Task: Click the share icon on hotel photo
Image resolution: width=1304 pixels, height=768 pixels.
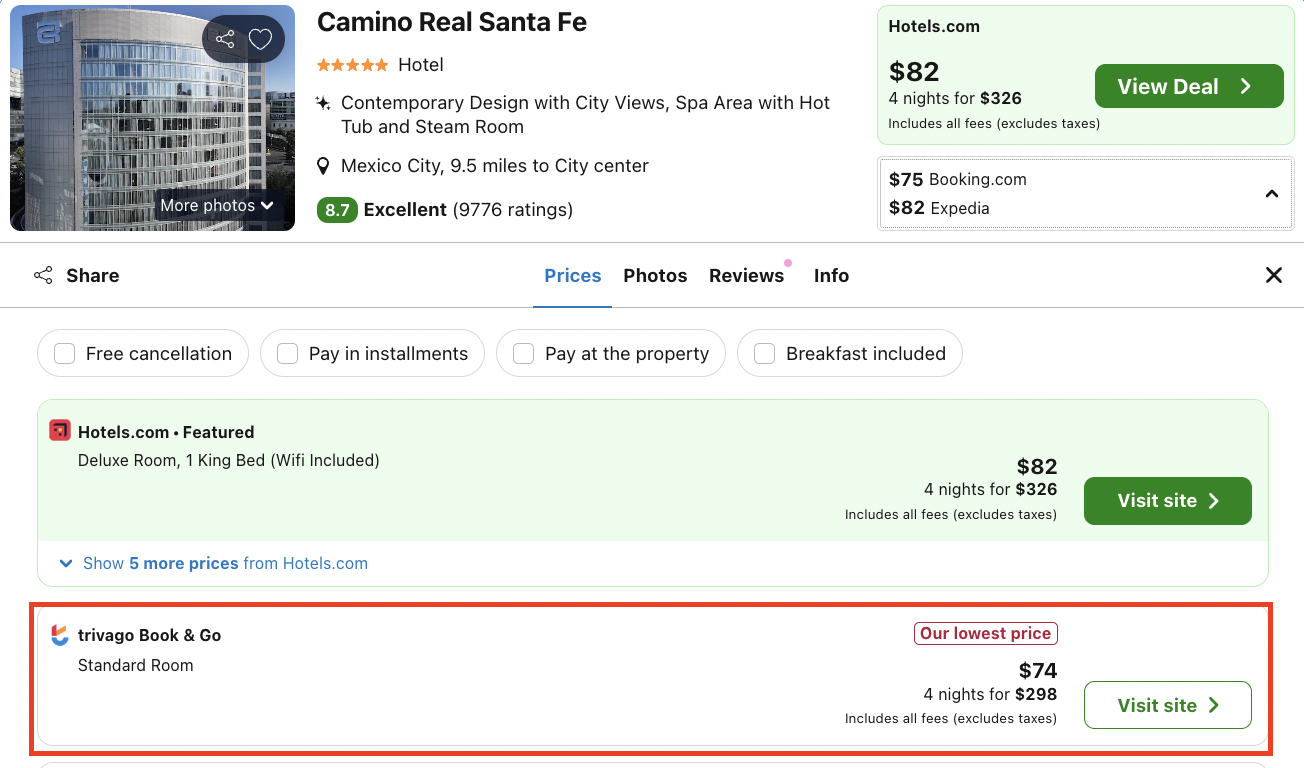Action: [x=225, y=40]
